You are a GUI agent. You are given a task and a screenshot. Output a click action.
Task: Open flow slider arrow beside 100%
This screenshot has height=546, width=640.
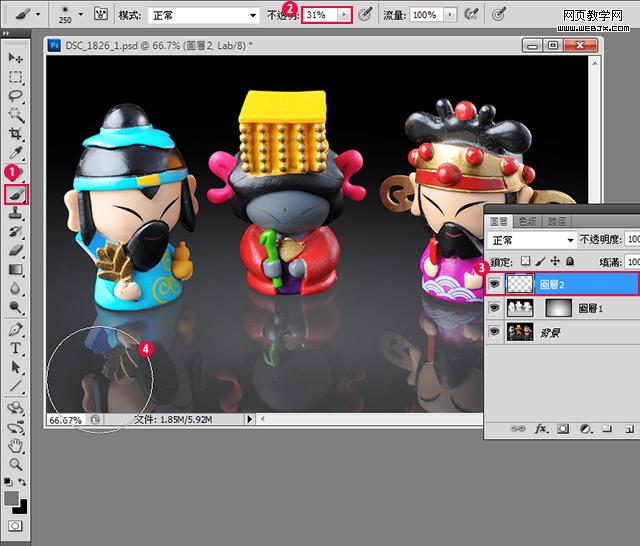coord(450,15)
